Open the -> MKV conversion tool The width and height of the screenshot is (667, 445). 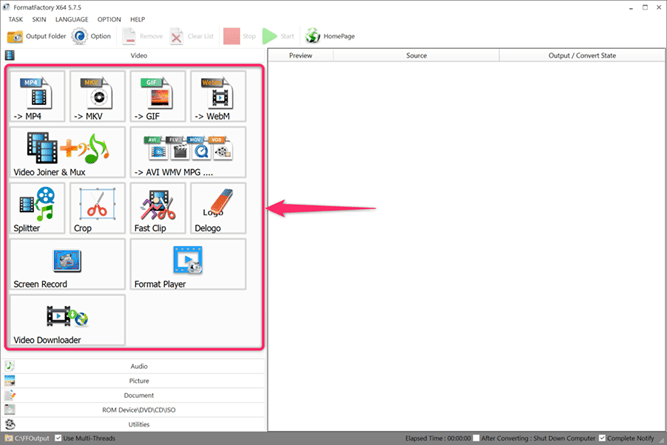pos(98,97)
